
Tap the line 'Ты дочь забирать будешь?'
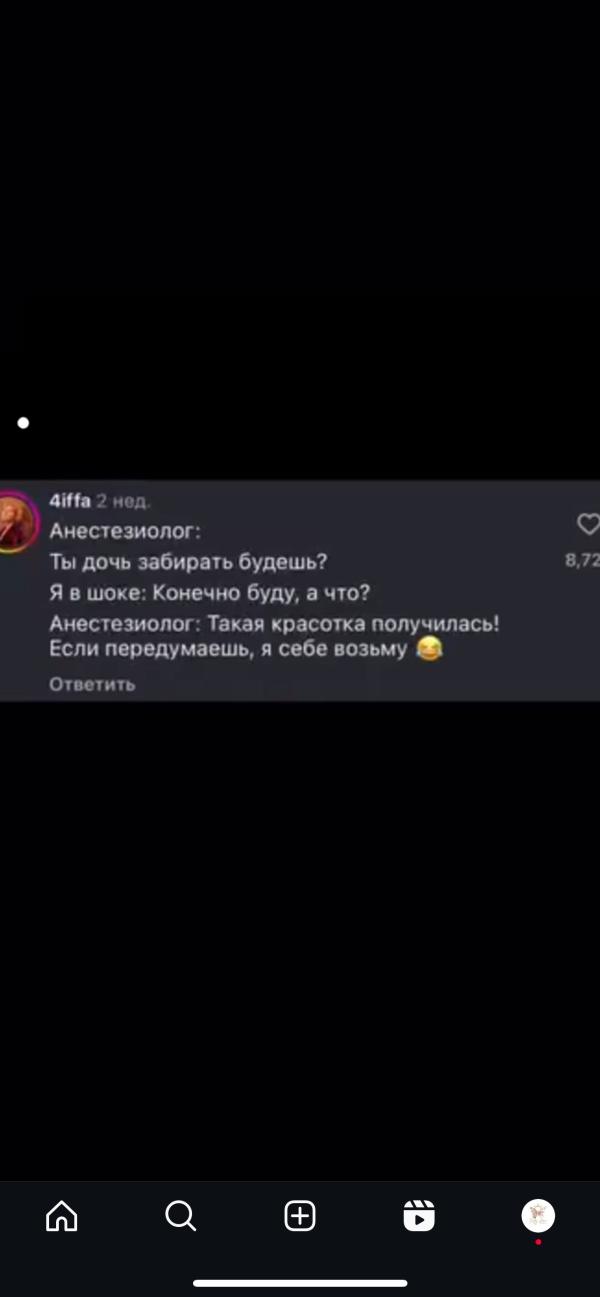189,562
